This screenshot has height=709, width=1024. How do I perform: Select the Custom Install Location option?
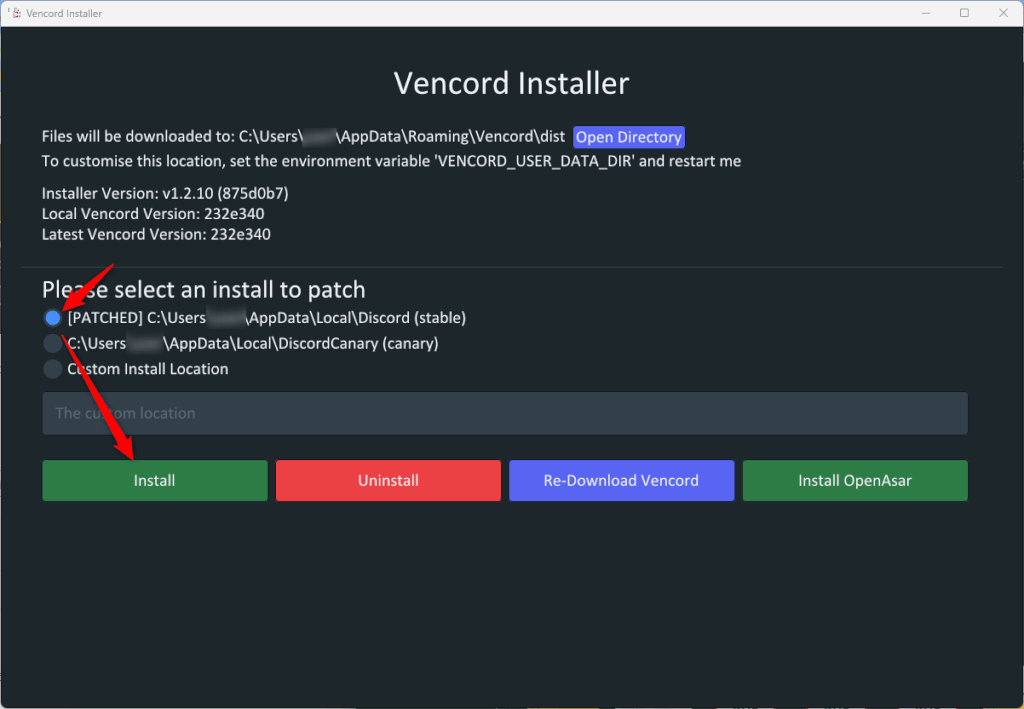click(51, 368)
